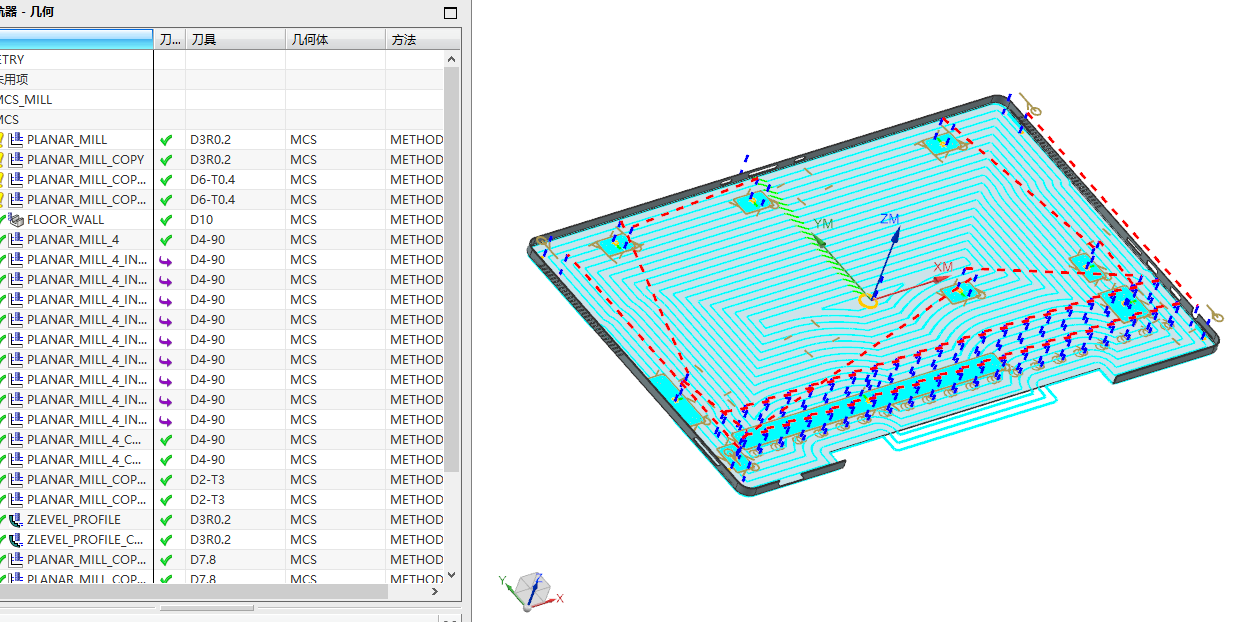Click the navigator scroll down arrow
Image resolution: width=1234 pixels, height=622 pixels.
tap(452, 575)
